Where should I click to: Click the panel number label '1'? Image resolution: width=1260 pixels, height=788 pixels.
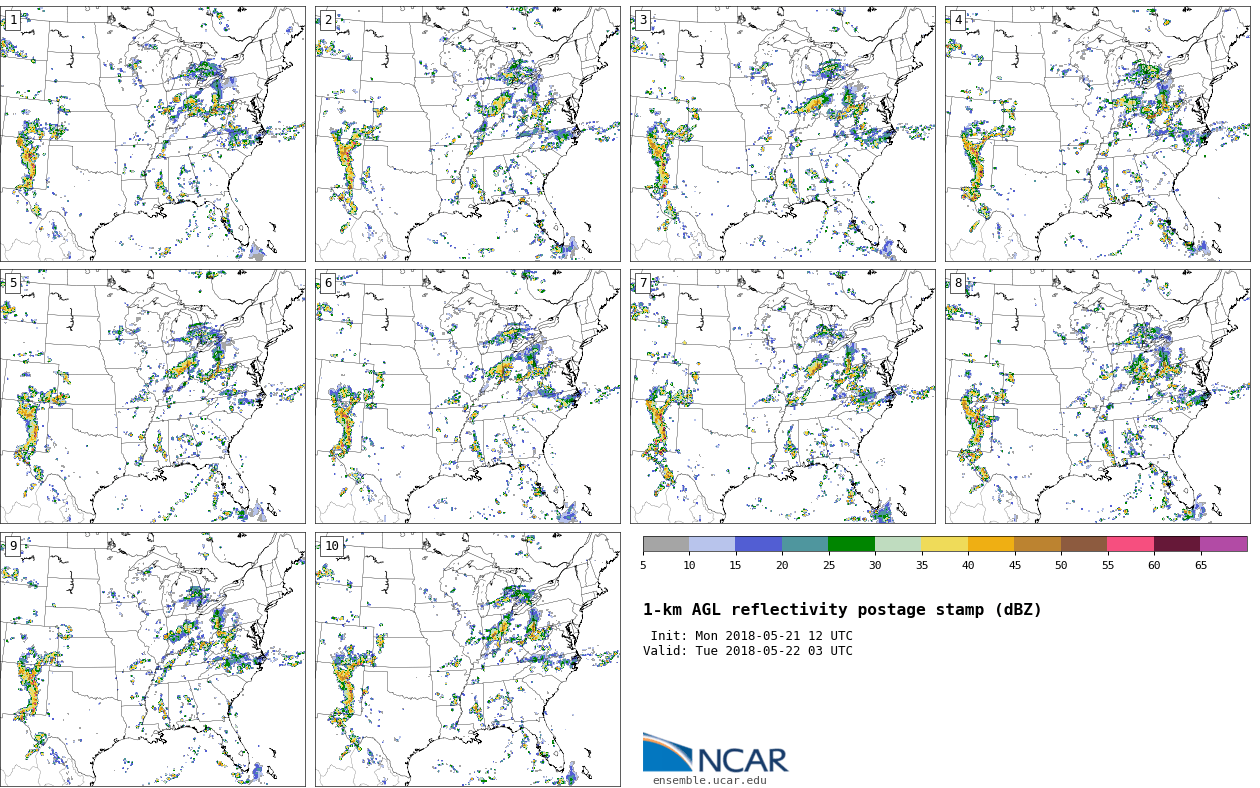click(x=13, y=20)
